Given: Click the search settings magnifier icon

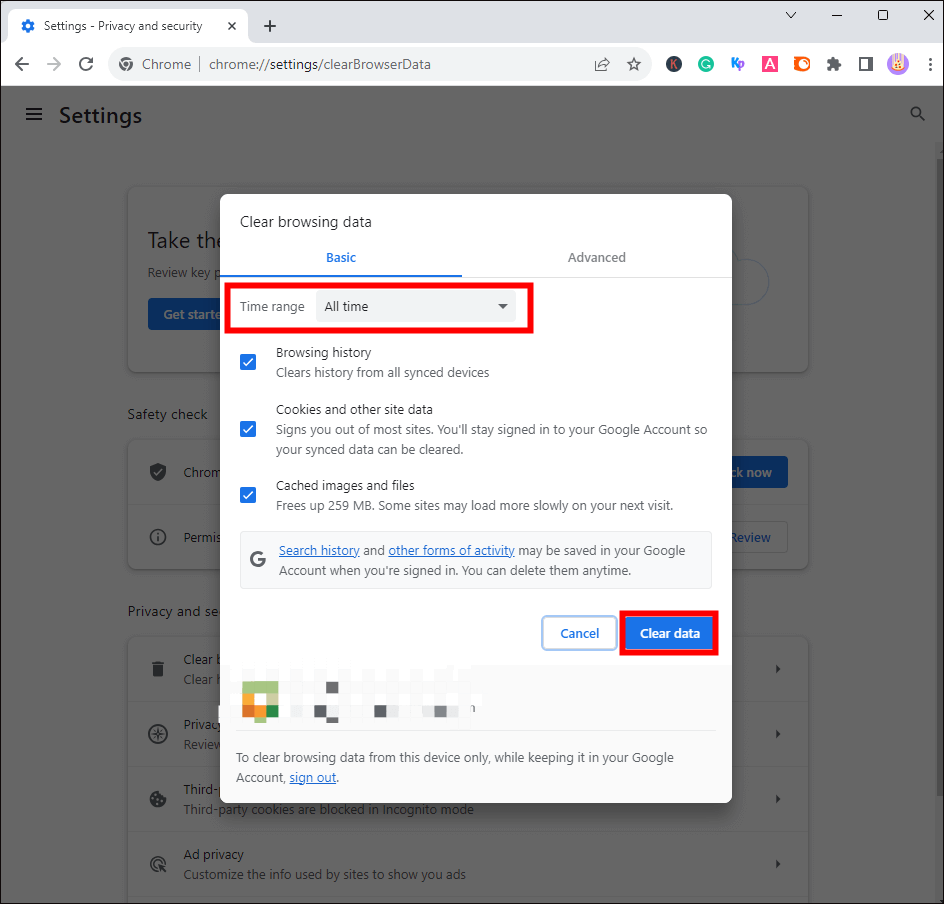Looking at the screenshot, I should point(917,114).
